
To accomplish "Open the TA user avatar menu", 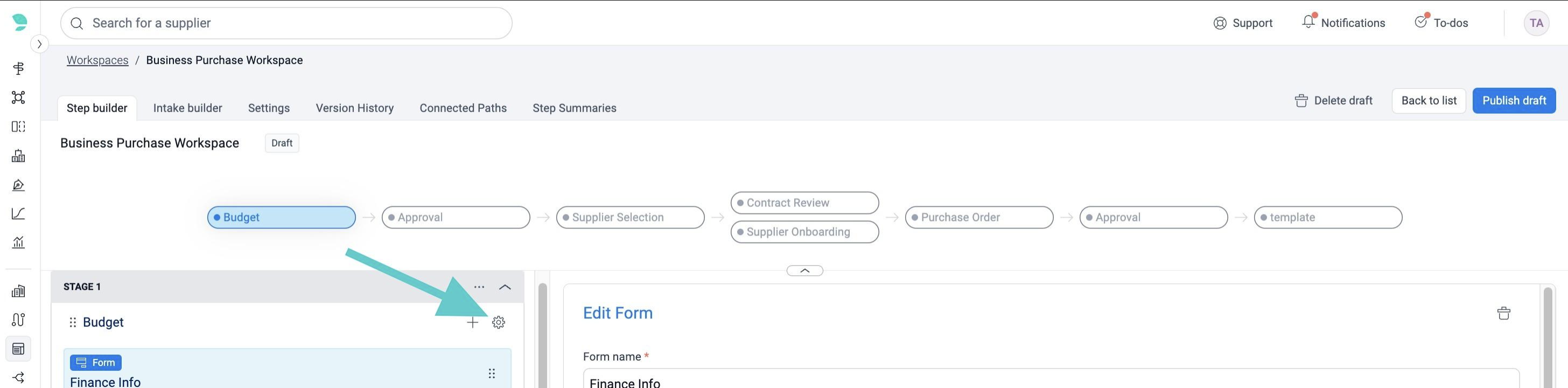I will tap(1536, 23).
